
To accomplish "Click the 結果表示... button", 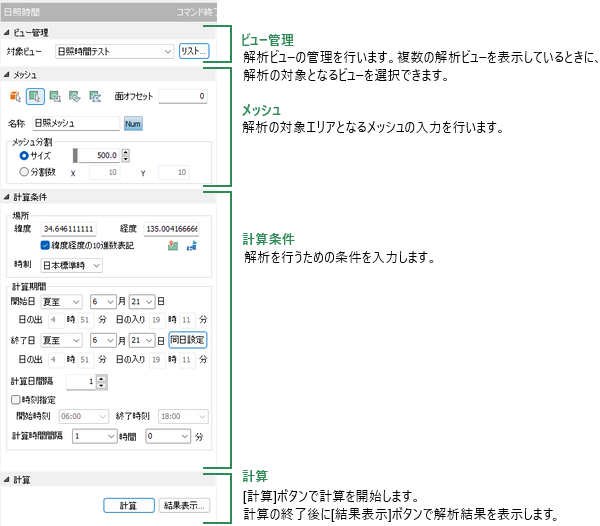I will [x=184, y=506].
